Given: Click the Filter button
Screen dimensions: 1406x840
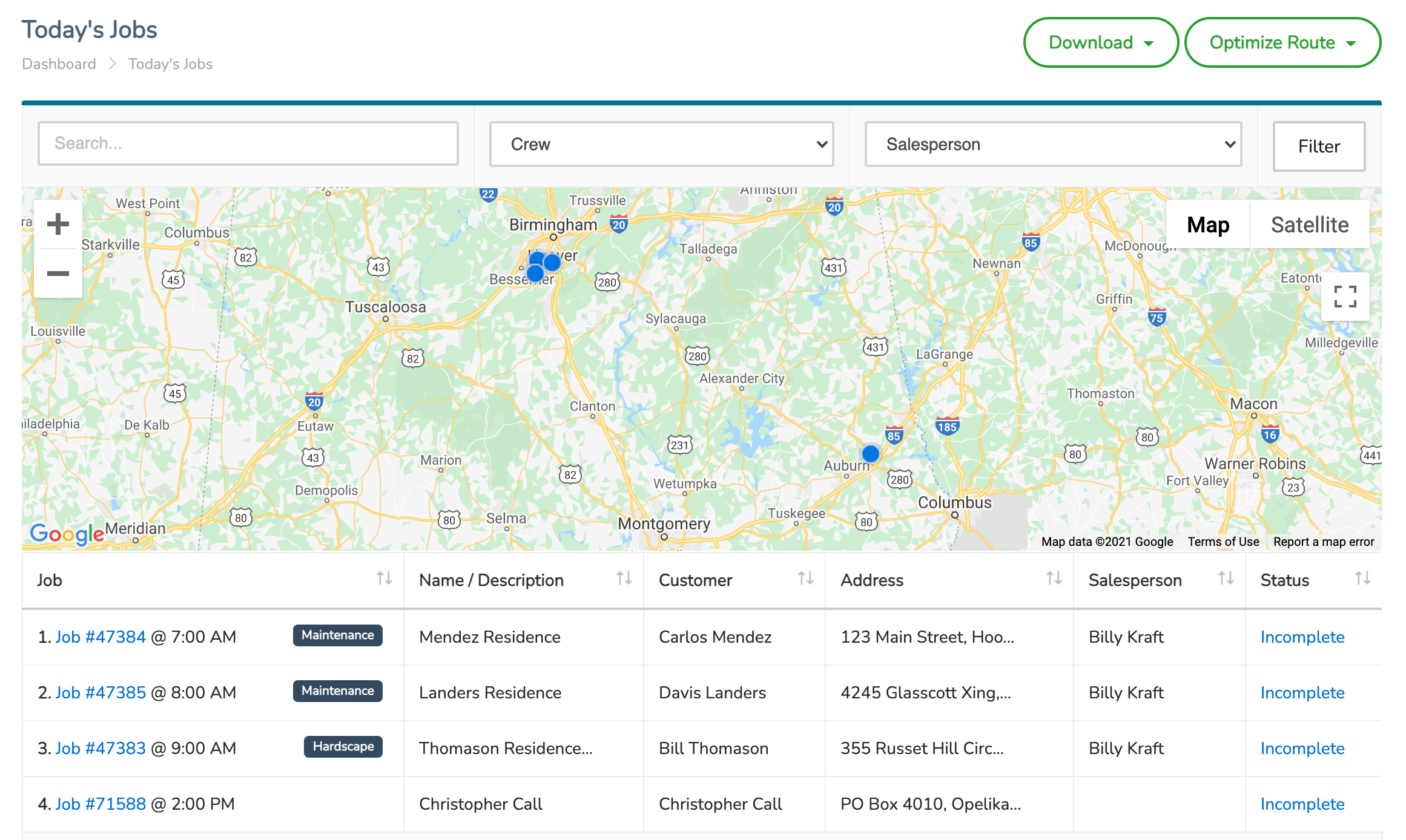Looking at the screenshot, I should tap(1318, 146).
